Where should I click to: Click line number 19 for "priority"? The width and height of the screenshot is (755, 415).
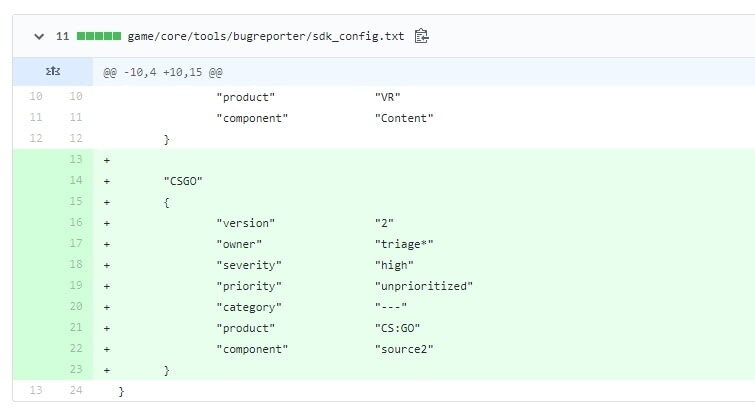pos(76,285)
